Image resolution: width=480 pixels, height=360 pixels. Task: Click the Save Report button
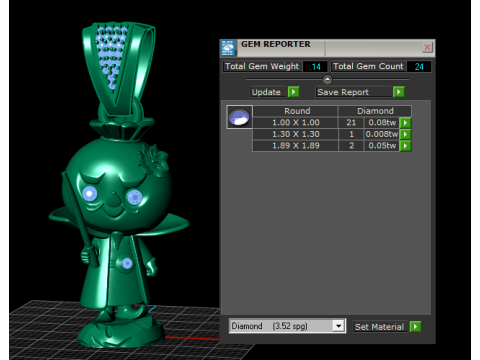coord(354,92)
